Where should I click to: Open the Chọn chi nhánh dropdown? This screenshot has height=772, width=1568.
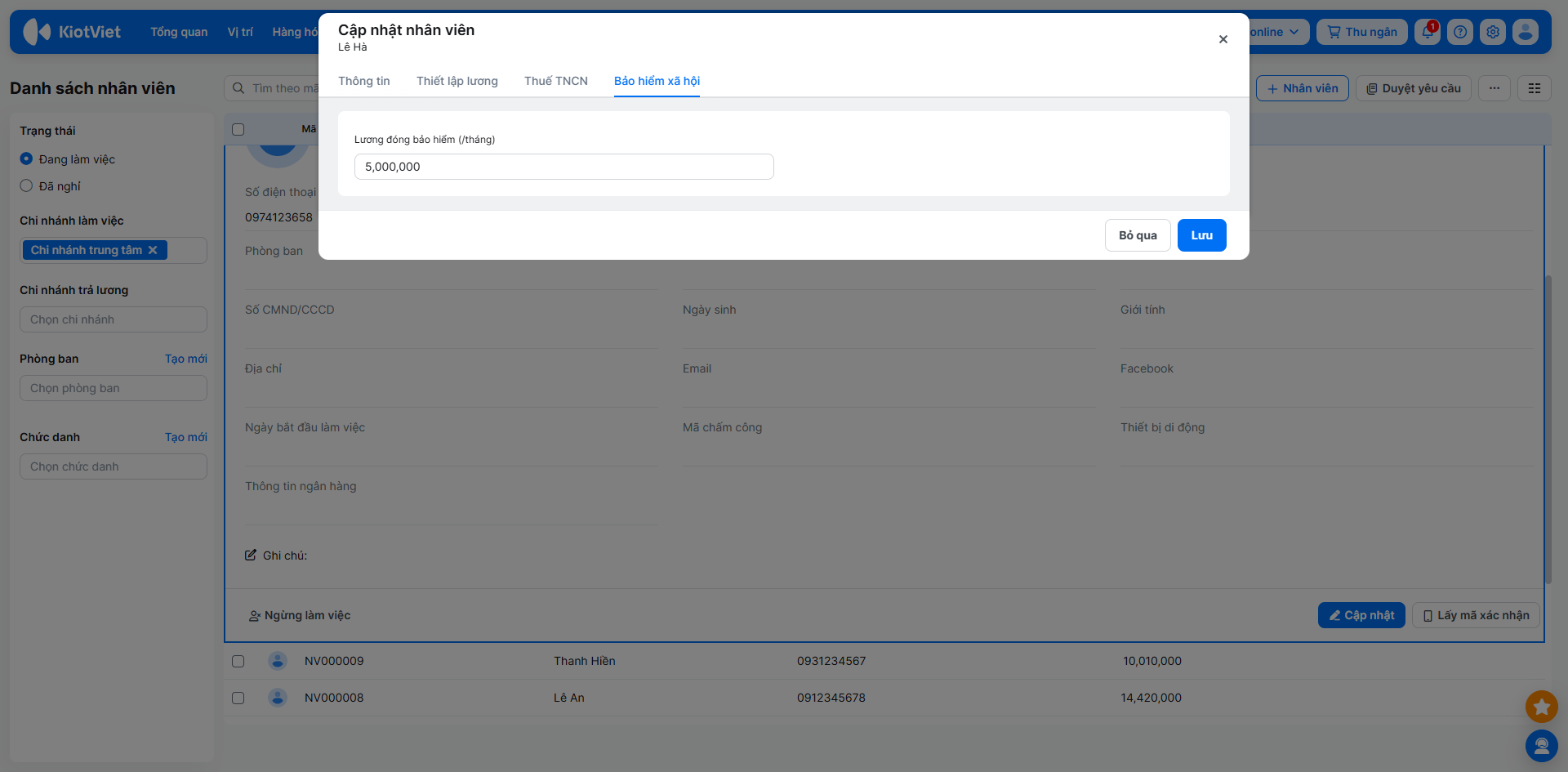[114, 319]
